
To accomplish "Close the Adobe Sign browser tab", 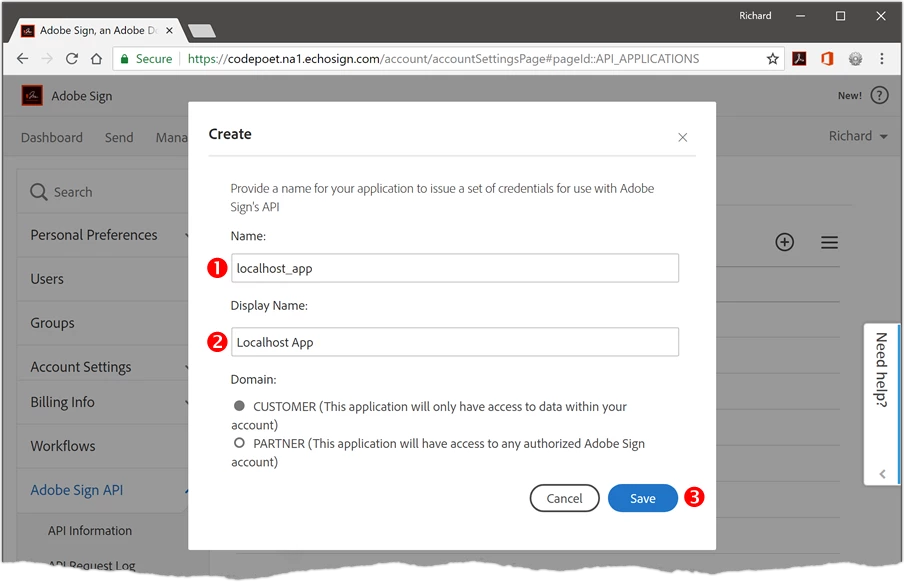I will coord(170,31).
